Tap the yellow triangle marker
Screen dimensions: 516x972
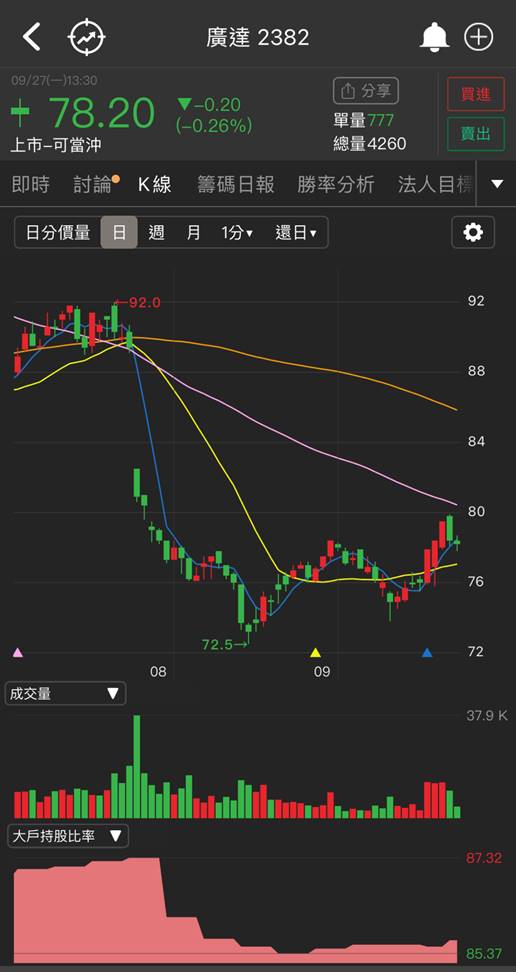coord(316,652)
